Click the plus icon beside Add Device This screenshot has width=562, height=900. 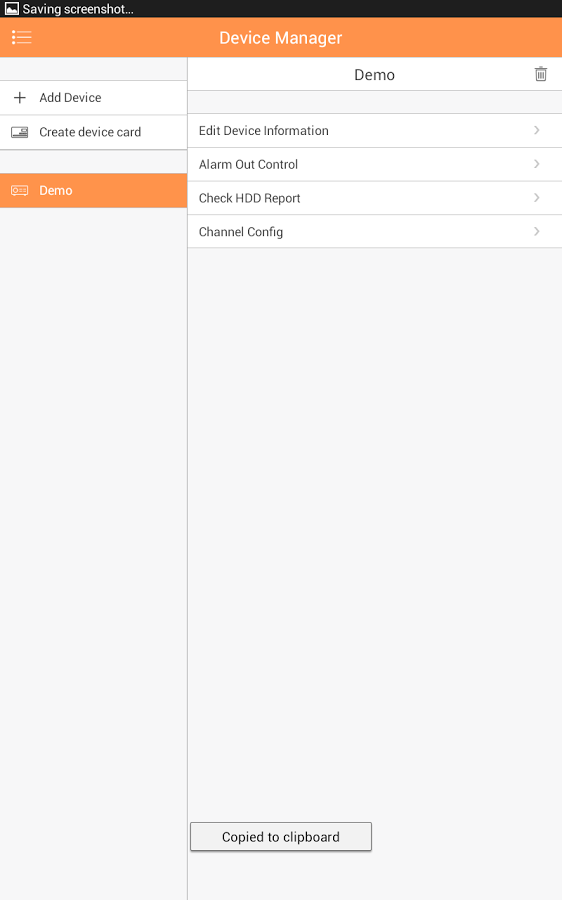coord(20,98)
